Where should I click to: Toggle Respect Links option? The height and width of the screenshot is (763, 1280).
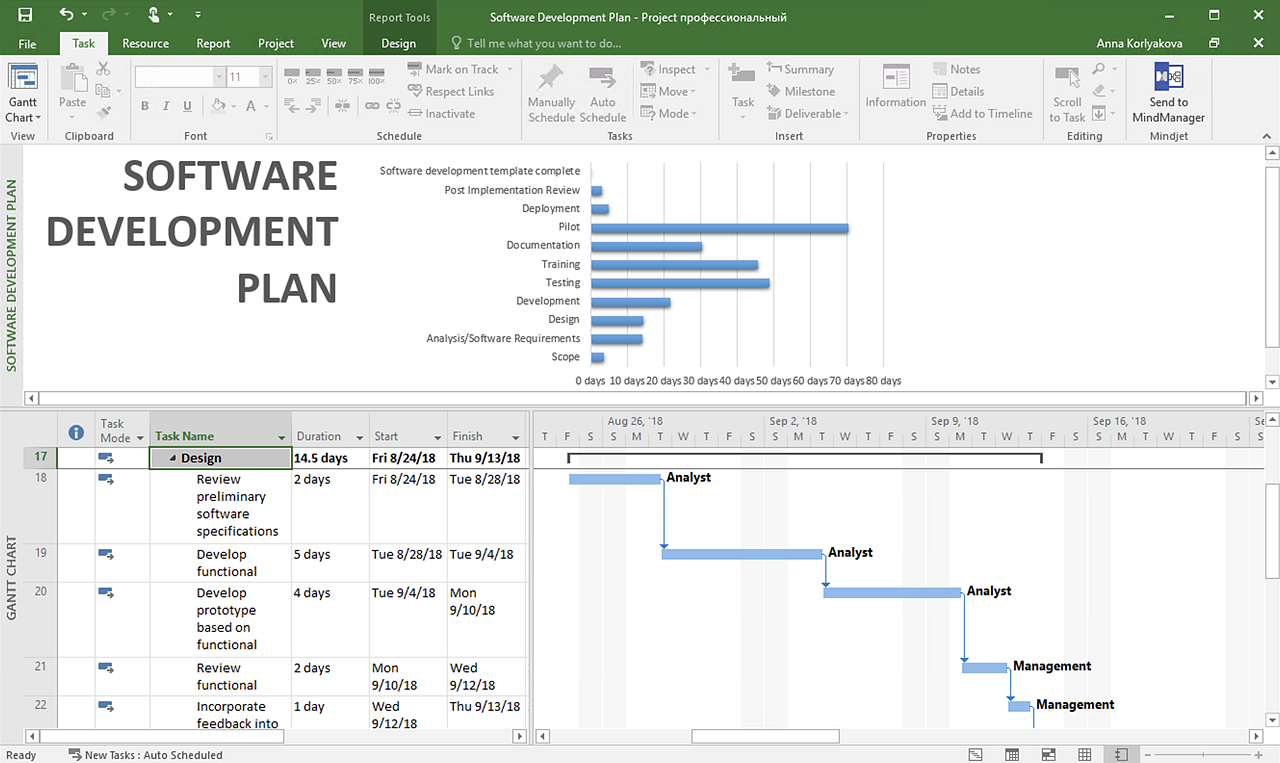coord(451,91)
